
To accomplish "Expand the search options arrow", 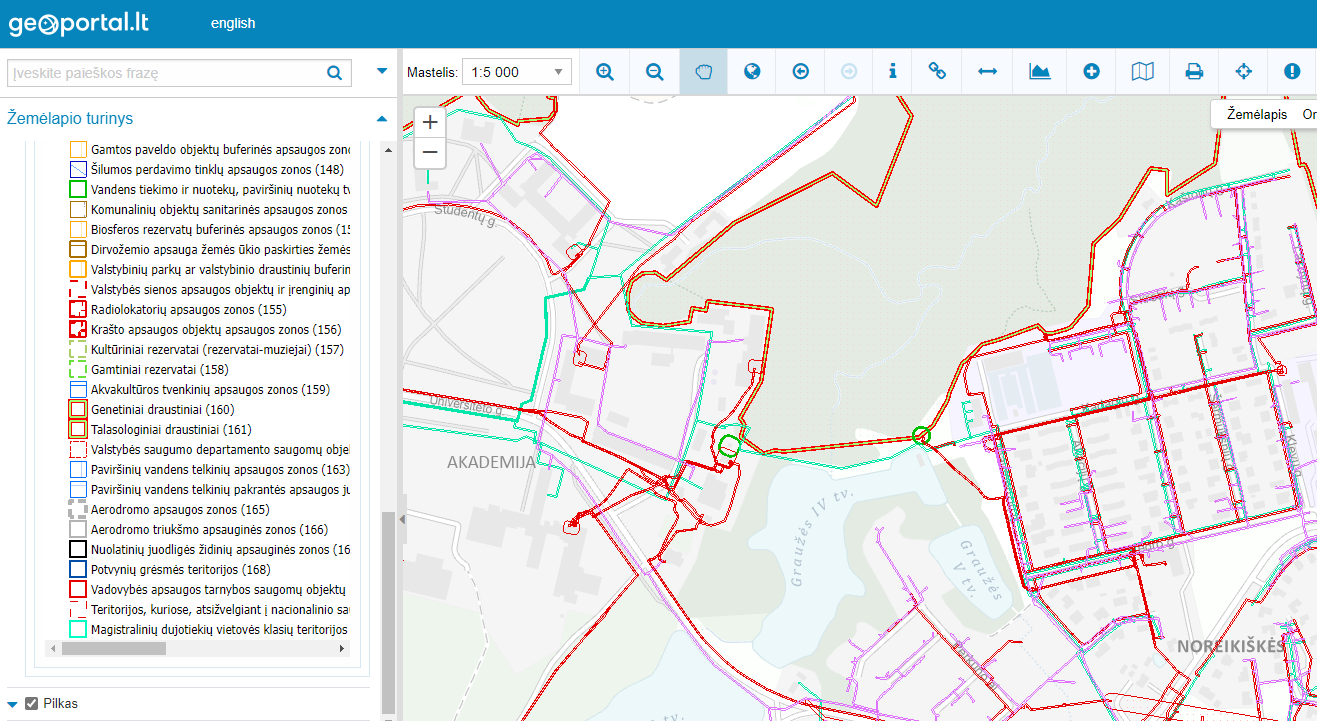I will pos(381,71).
